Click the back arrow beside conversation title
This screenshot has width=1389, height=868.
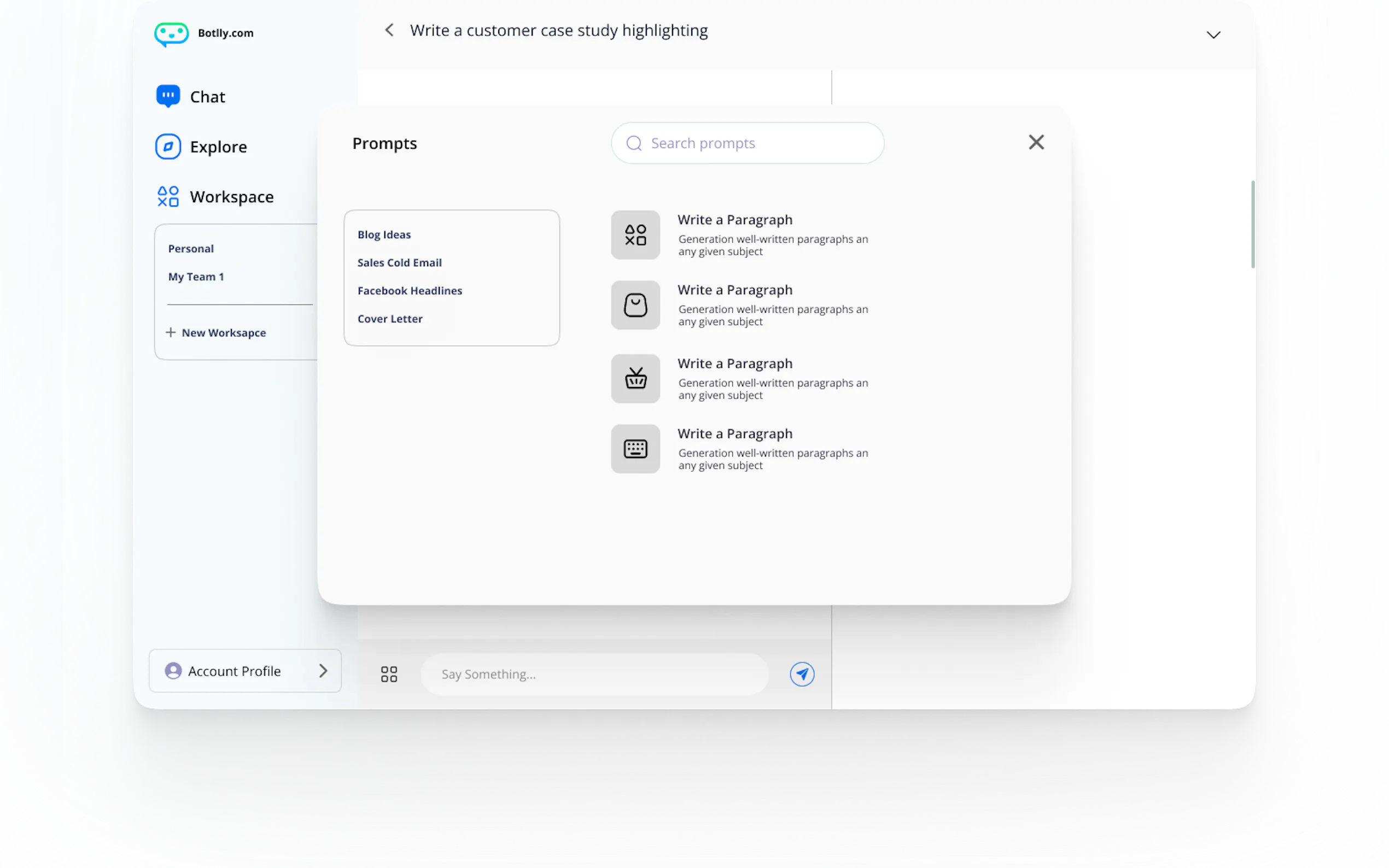tap(389, 31)
